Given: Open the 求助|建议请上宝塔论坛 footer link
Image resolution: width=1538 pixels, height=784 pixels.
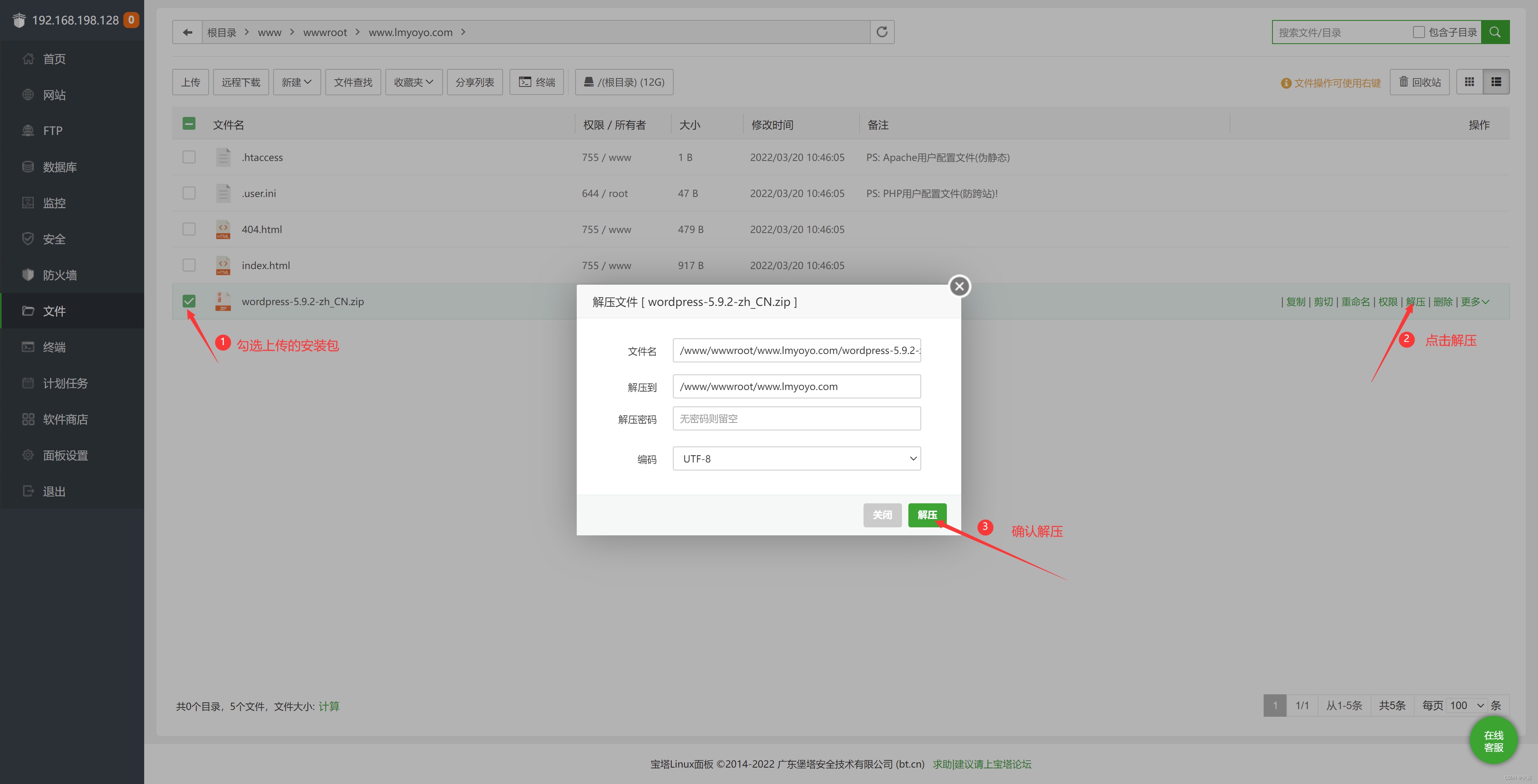Looking at the screenshot, I should point(982,764).
